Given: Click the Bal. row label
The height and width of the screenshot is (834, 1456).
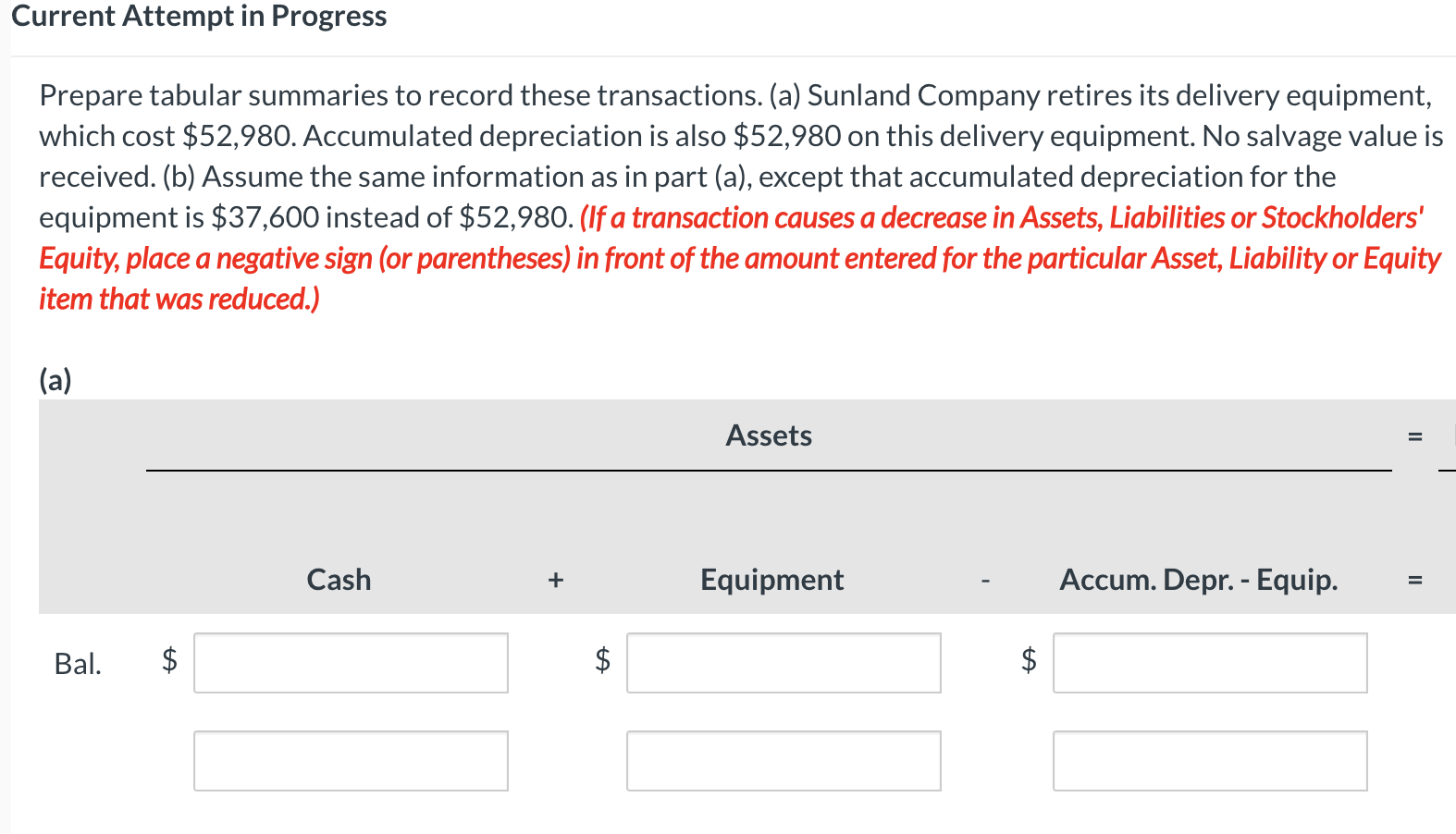Looking at the screenshot, I should click(78, 664).
